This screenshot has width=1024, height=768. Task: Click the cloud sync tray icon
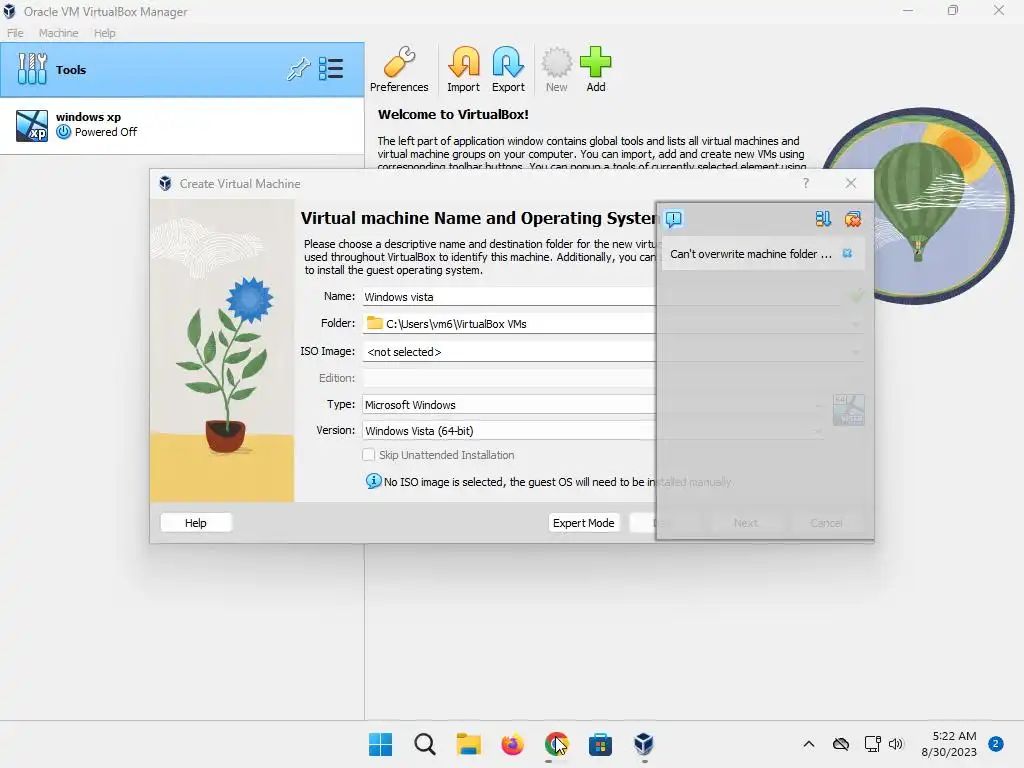coord(841,744)
